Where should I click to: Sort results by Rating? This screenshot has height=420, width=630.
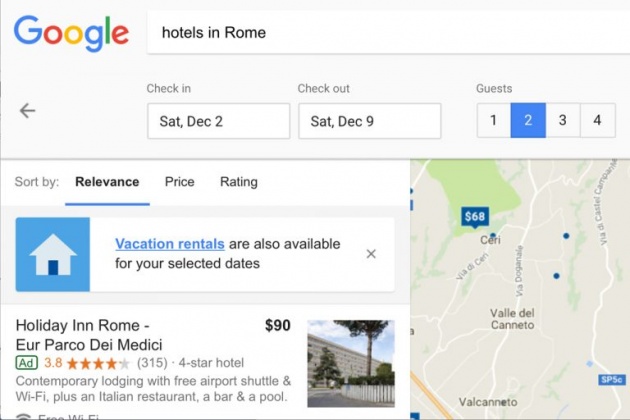point(239,182)
